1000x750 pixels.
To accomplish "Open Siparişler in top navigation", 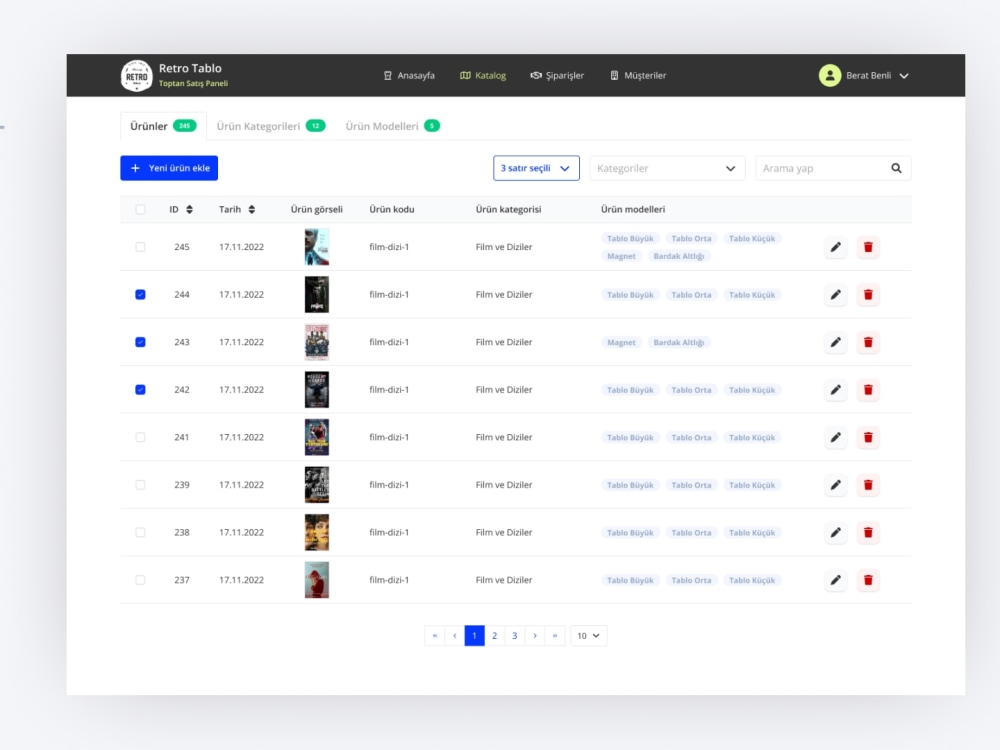I will [557, 75].
